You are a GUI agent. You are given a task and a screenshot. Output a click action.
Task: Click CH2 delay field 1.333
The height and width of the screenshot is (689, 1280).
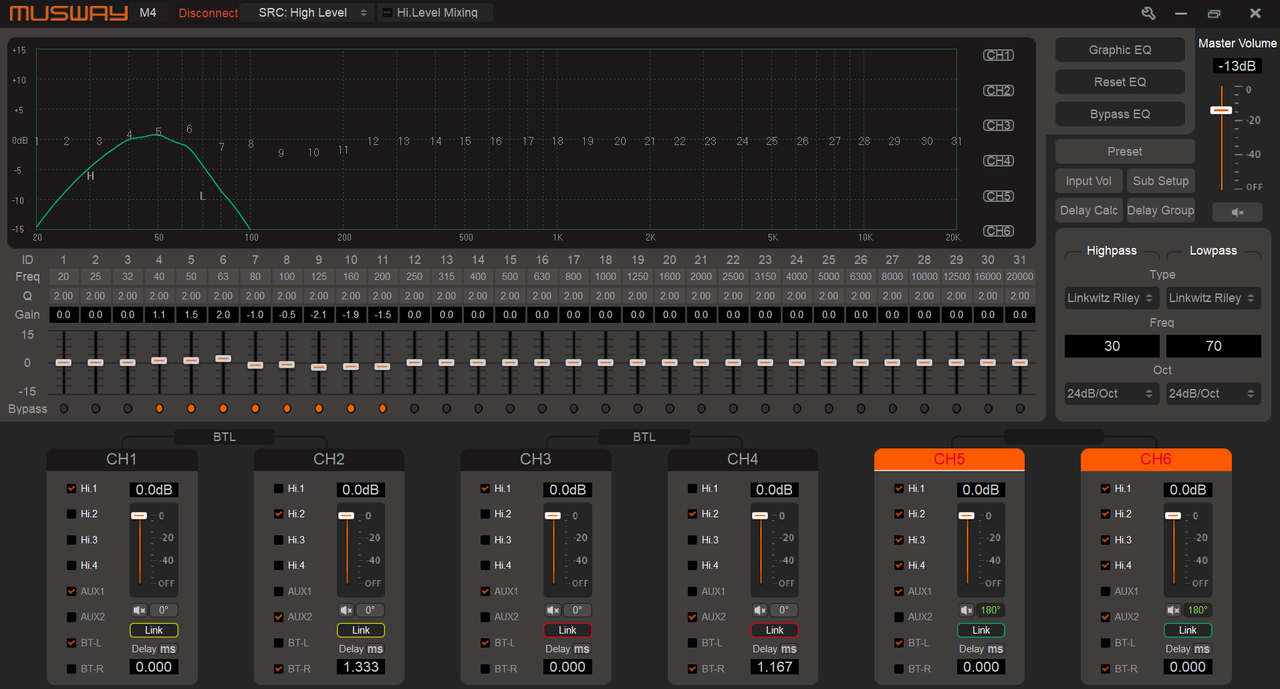(x=361, y=667)
